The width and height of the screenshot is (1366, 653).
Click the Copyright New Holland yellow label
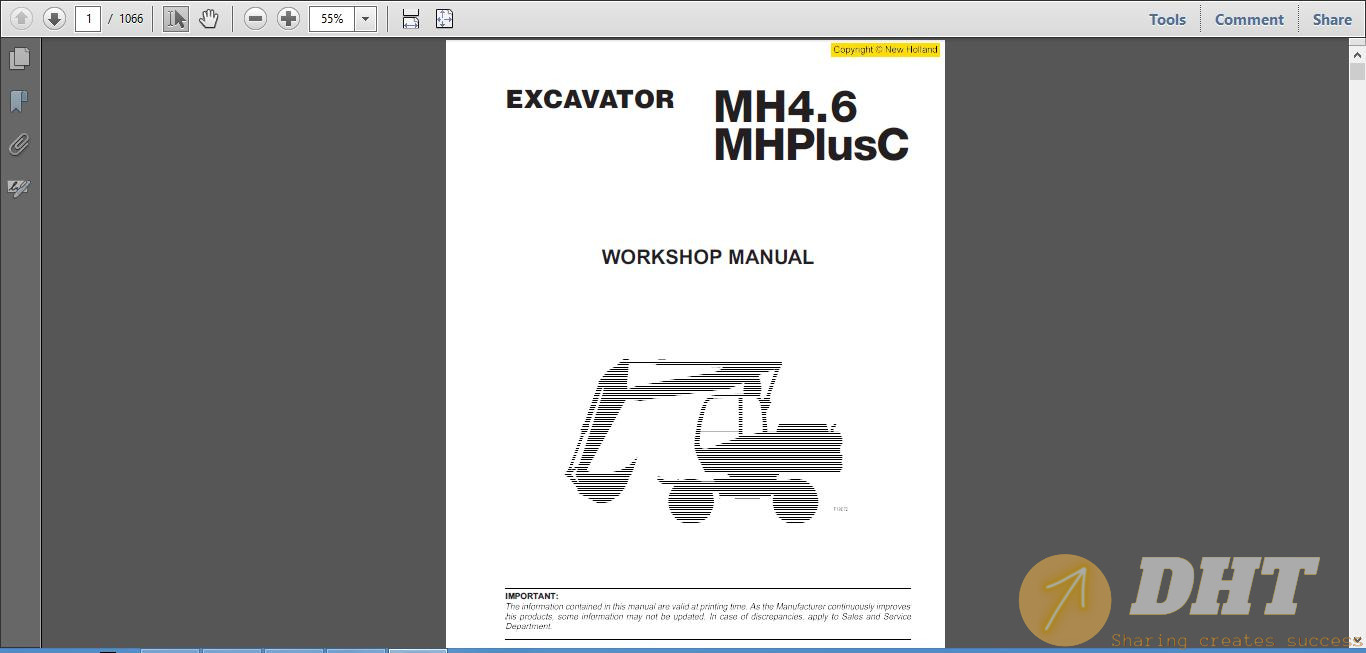click(x=885, y=50)
